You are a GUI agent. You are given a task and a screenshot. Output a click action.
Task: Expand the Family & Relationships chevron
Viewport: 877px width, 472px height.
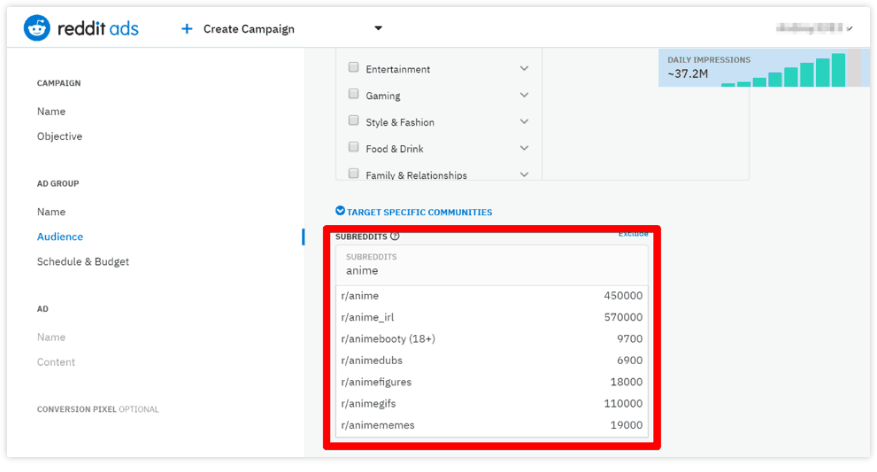(x=524, y=174)
